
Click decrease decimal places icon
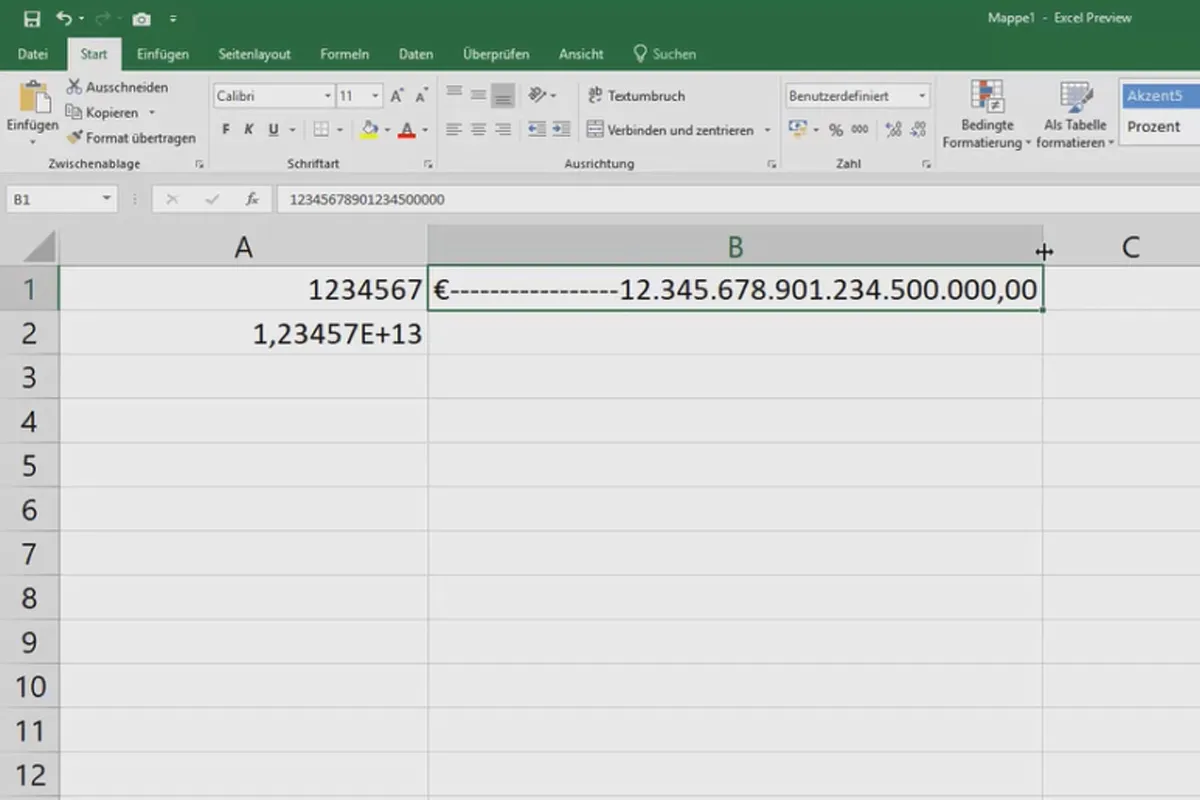click(x=918, y=130)
